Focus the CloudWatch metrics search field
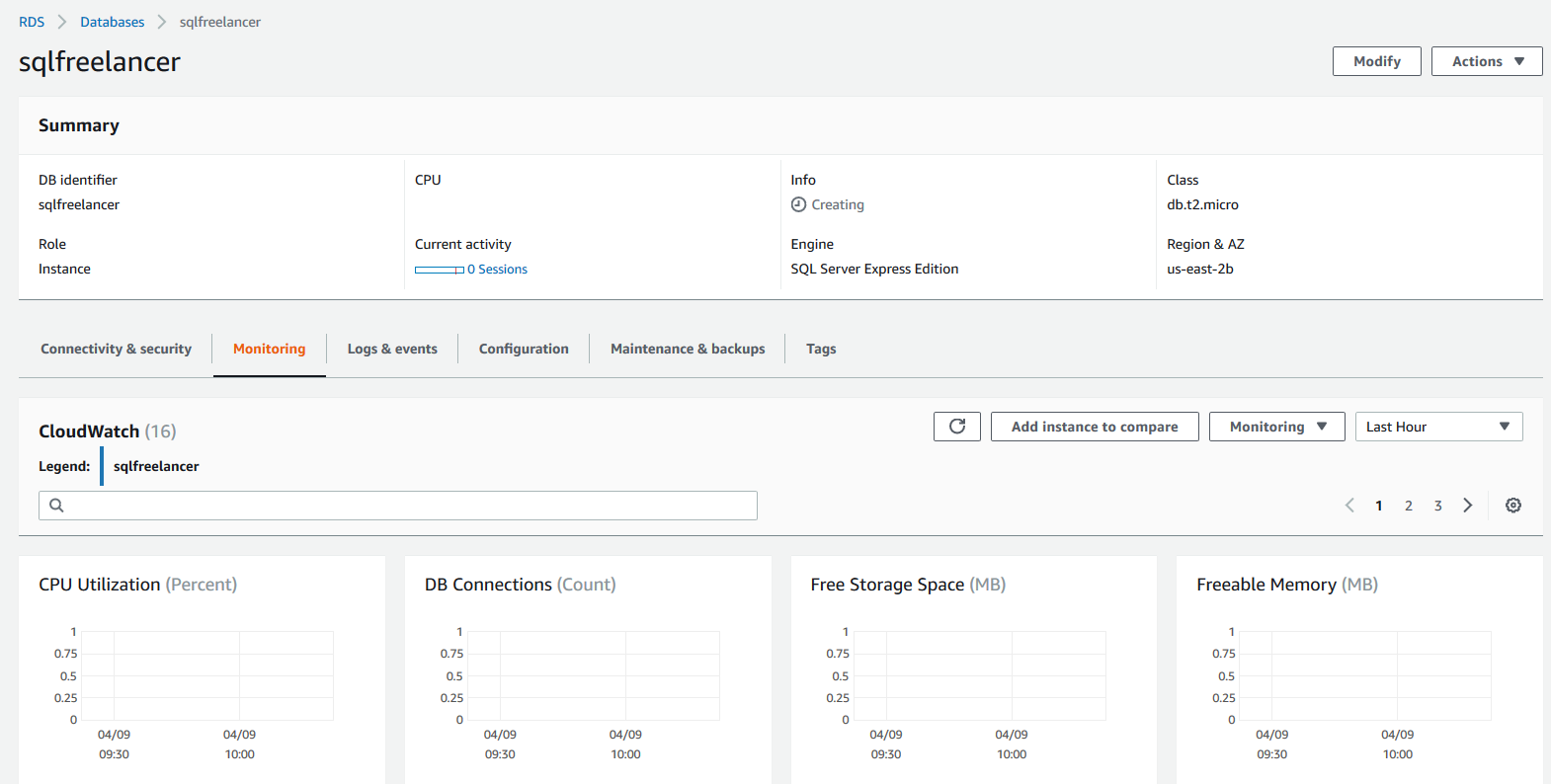 point(398,506)
